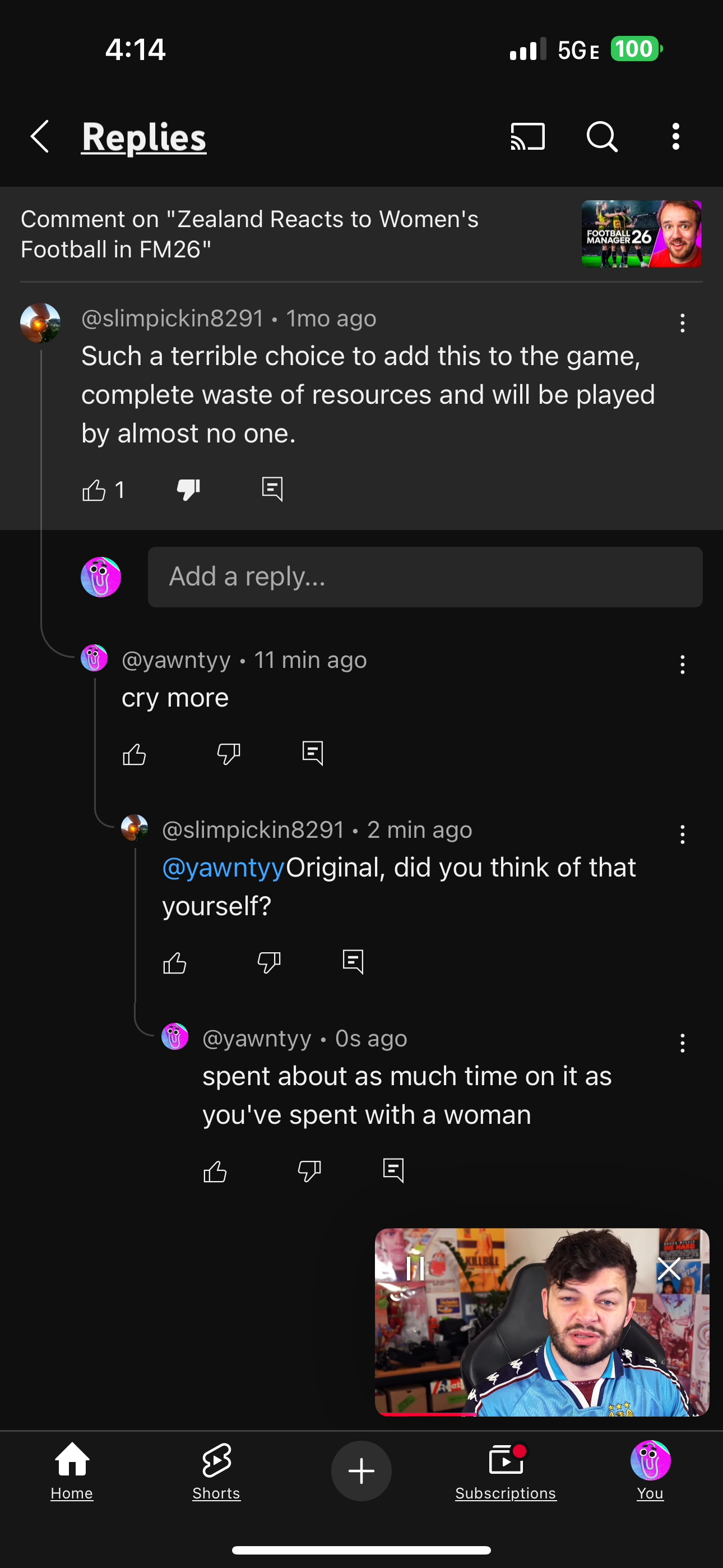Image resolution: width=723 pixels, height=1568 pixels.
Task: Open the Football Manager 26 video thumbnail
Action: pos(641,234)
